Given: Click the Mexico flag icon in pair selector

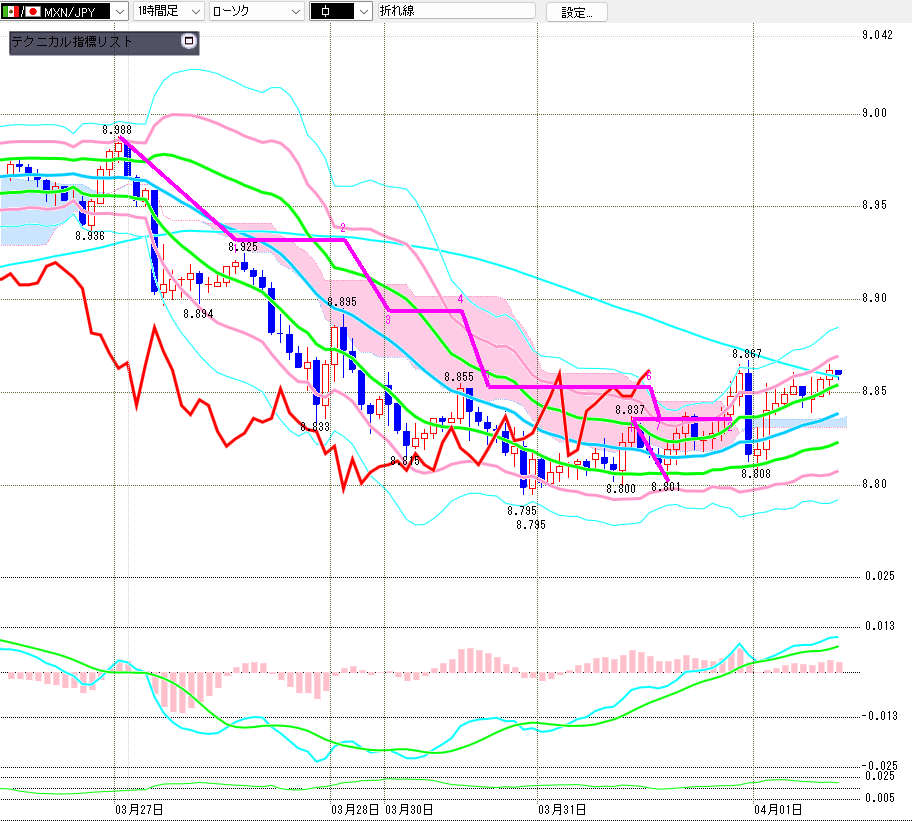Looking at the screenshot, I should (x=11, y=12).
